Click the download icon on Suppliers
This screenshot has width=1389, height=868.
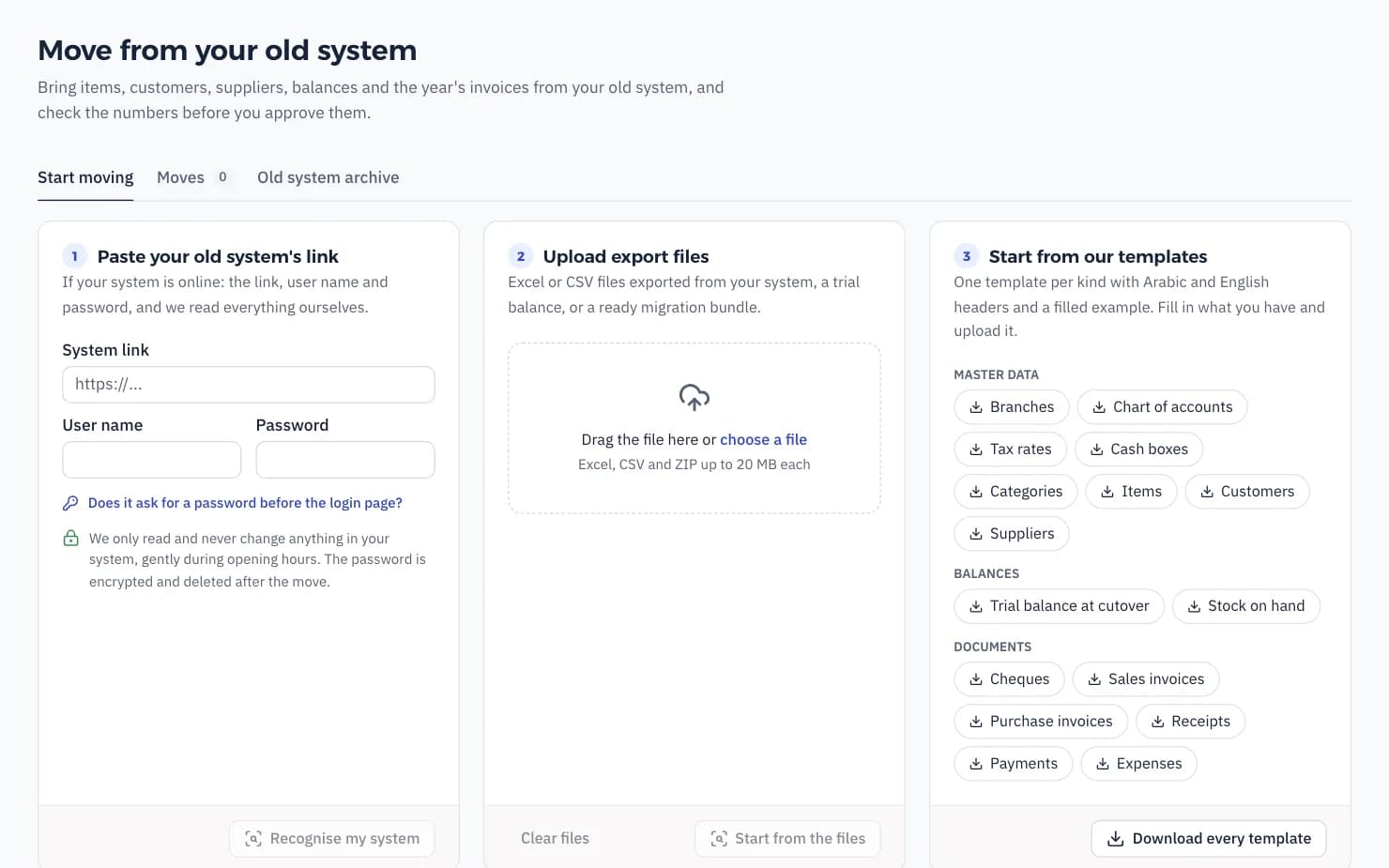(x=976, y=534)
